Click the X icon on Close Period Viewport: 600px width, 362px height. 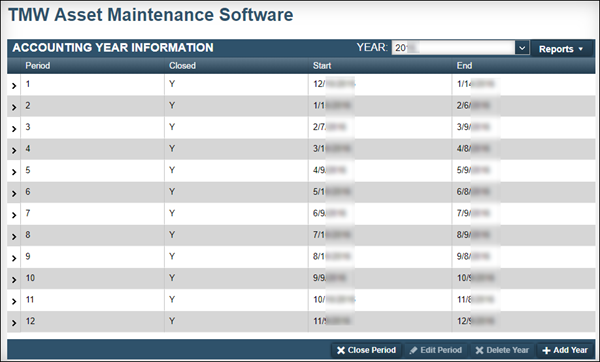pyautogui.click(x=341, y=350)
